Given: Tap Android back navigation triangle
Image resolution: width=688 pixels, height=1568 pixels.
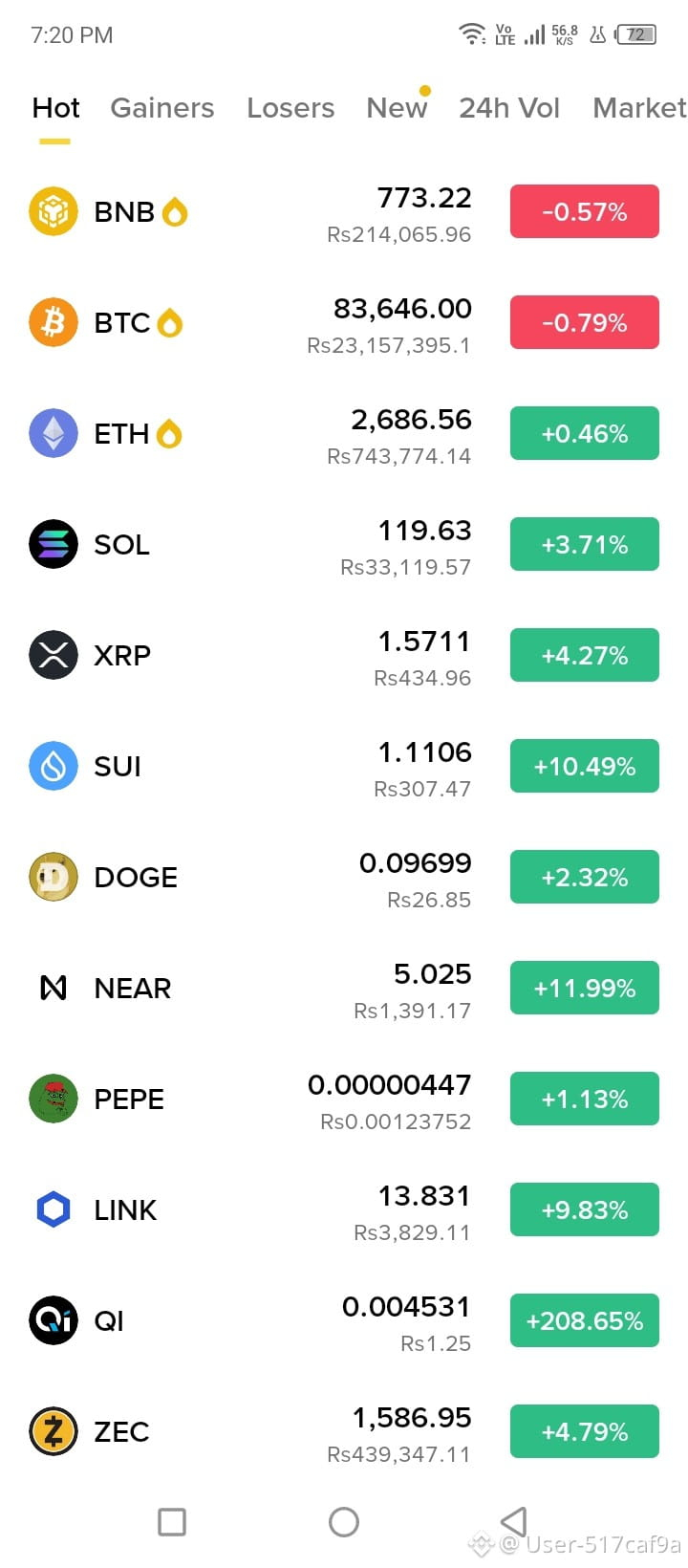Looking at the screenshot, I should [514, 1522].
